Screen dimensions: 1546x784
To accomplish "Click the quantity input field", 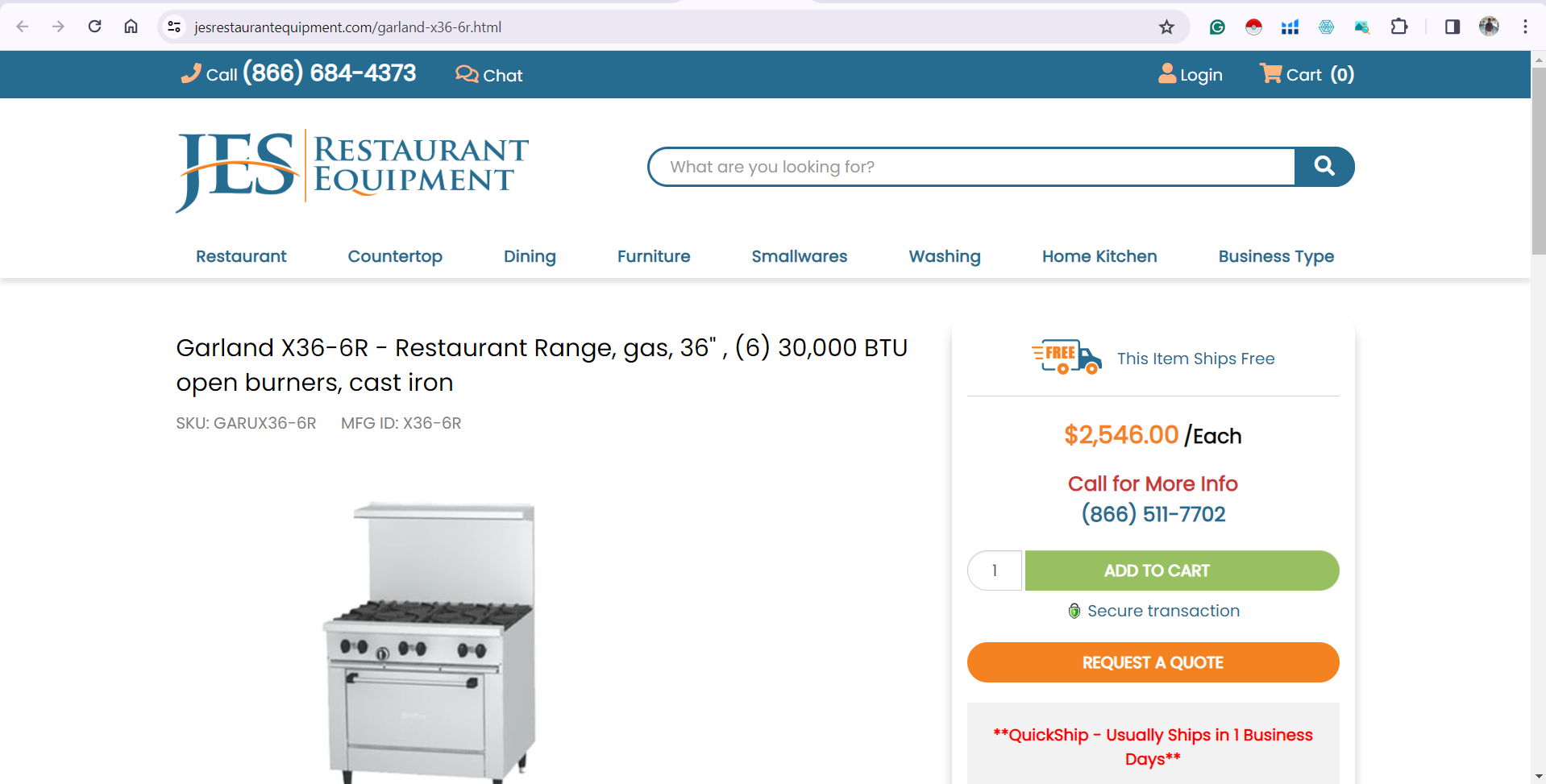I will (995, 570).
